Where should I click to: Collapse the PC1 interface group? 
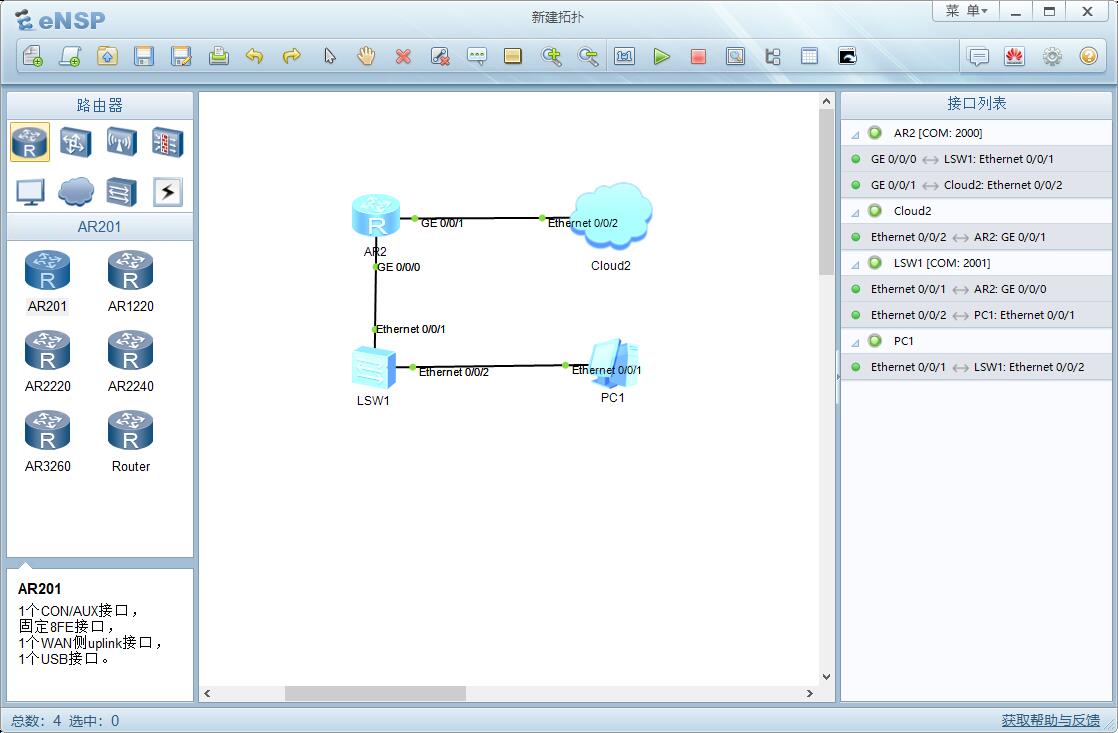point(856,342)
